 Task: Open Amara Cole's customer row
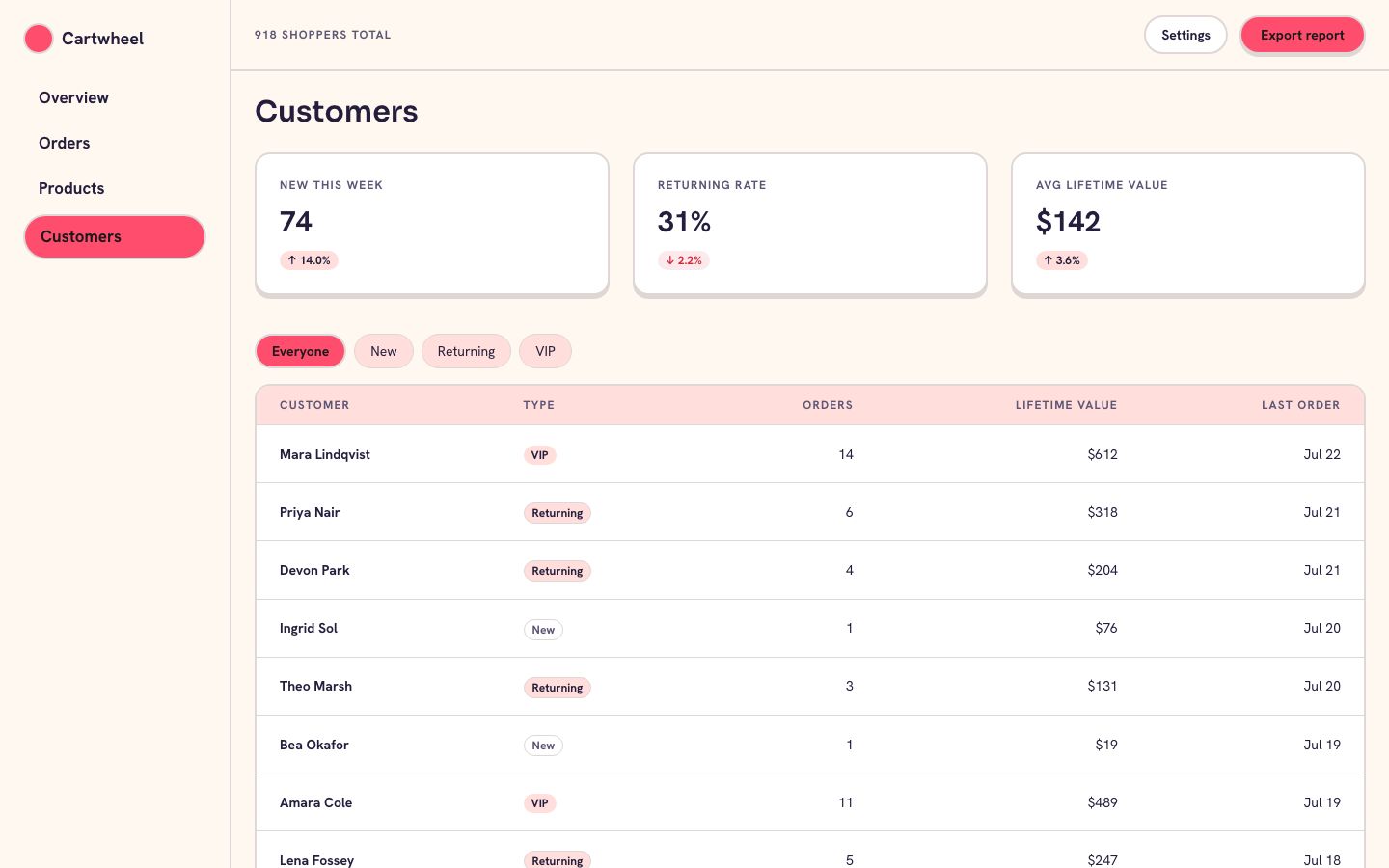[x=810, y=802]
